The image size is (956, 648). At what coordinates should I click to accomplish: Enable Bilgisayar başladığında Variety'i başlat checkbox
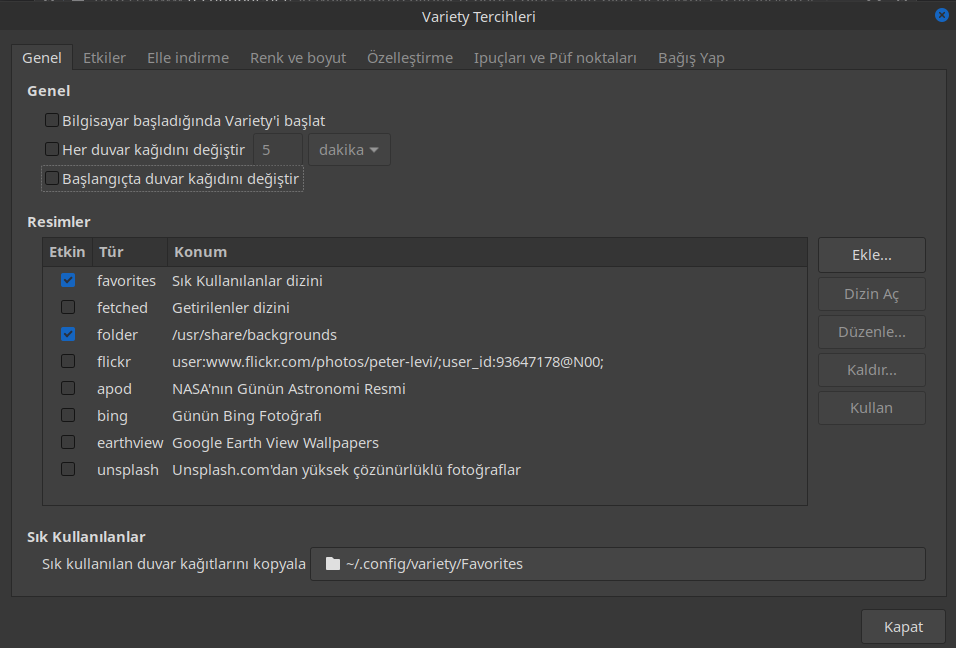52,121
